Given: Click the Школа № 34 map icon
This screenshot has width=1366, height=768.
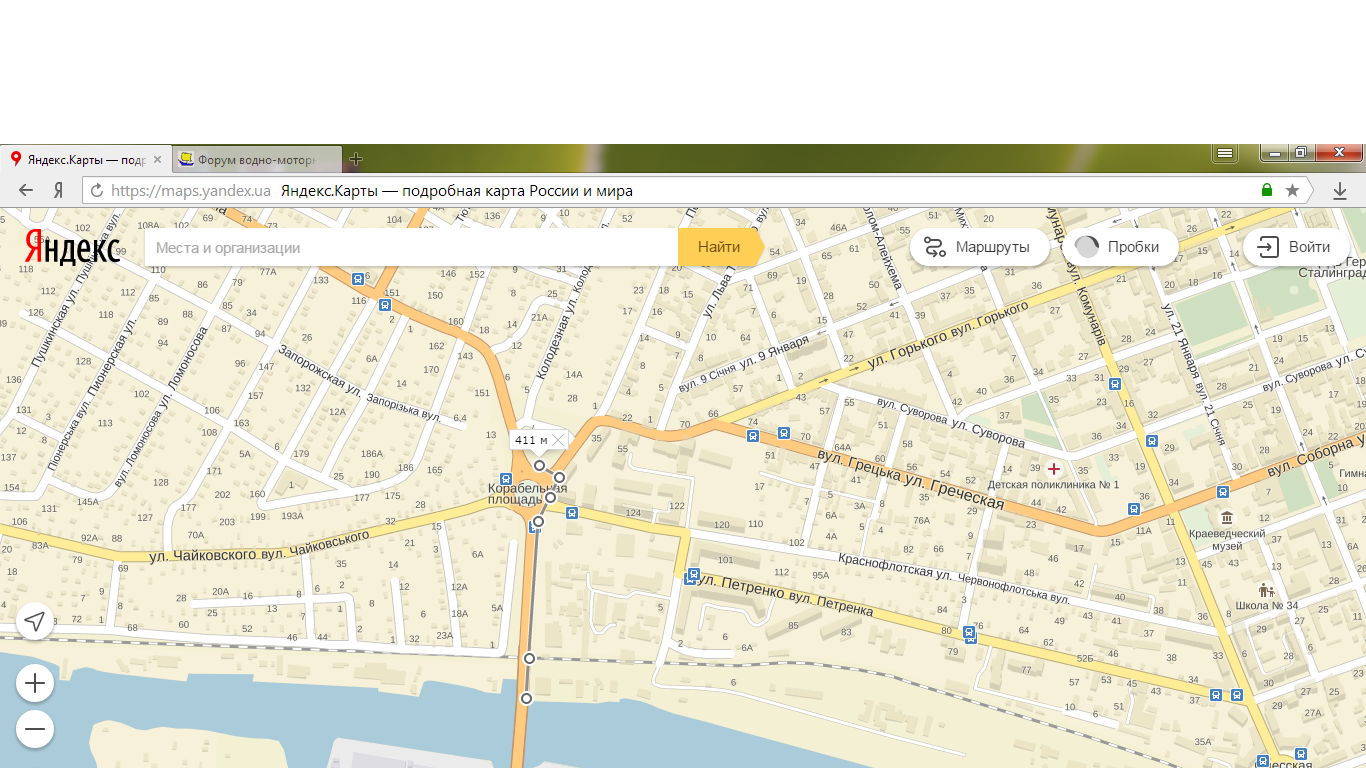Looking at the screenshot, I should point(1266,590).
